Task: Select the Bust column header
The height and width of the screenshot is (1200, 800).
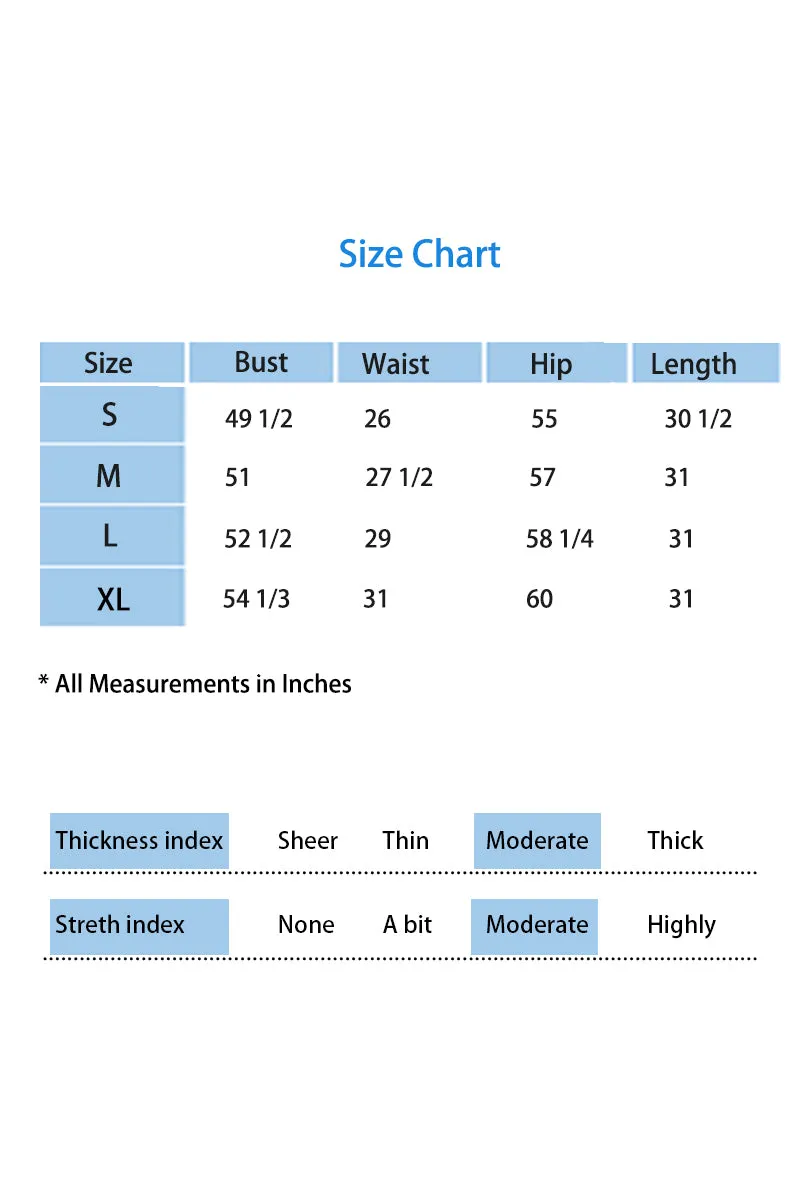Action: (x=261, y=362)
